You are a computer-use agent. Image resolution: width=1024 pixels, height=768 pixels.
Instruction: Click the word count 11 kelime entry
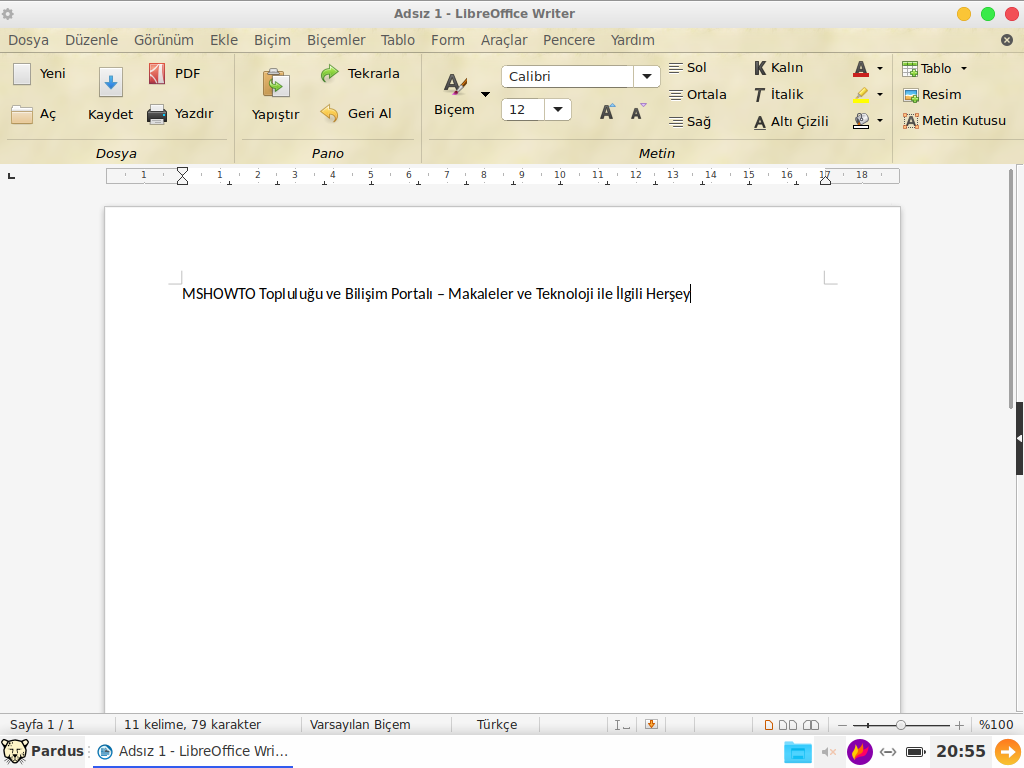(193, 724)
